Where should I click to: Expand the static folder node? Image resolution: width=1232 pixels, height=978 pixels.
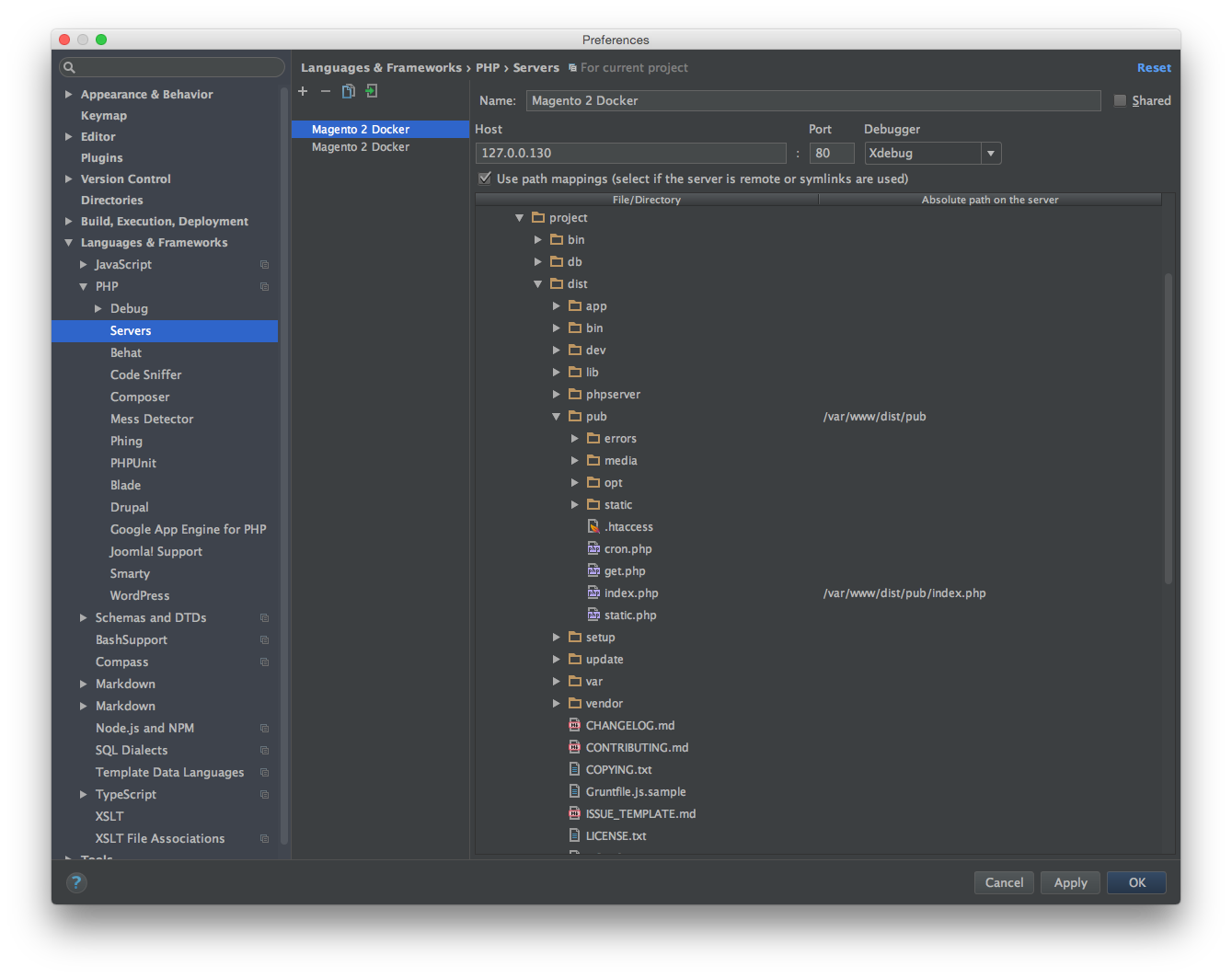[x=575, y=505]
